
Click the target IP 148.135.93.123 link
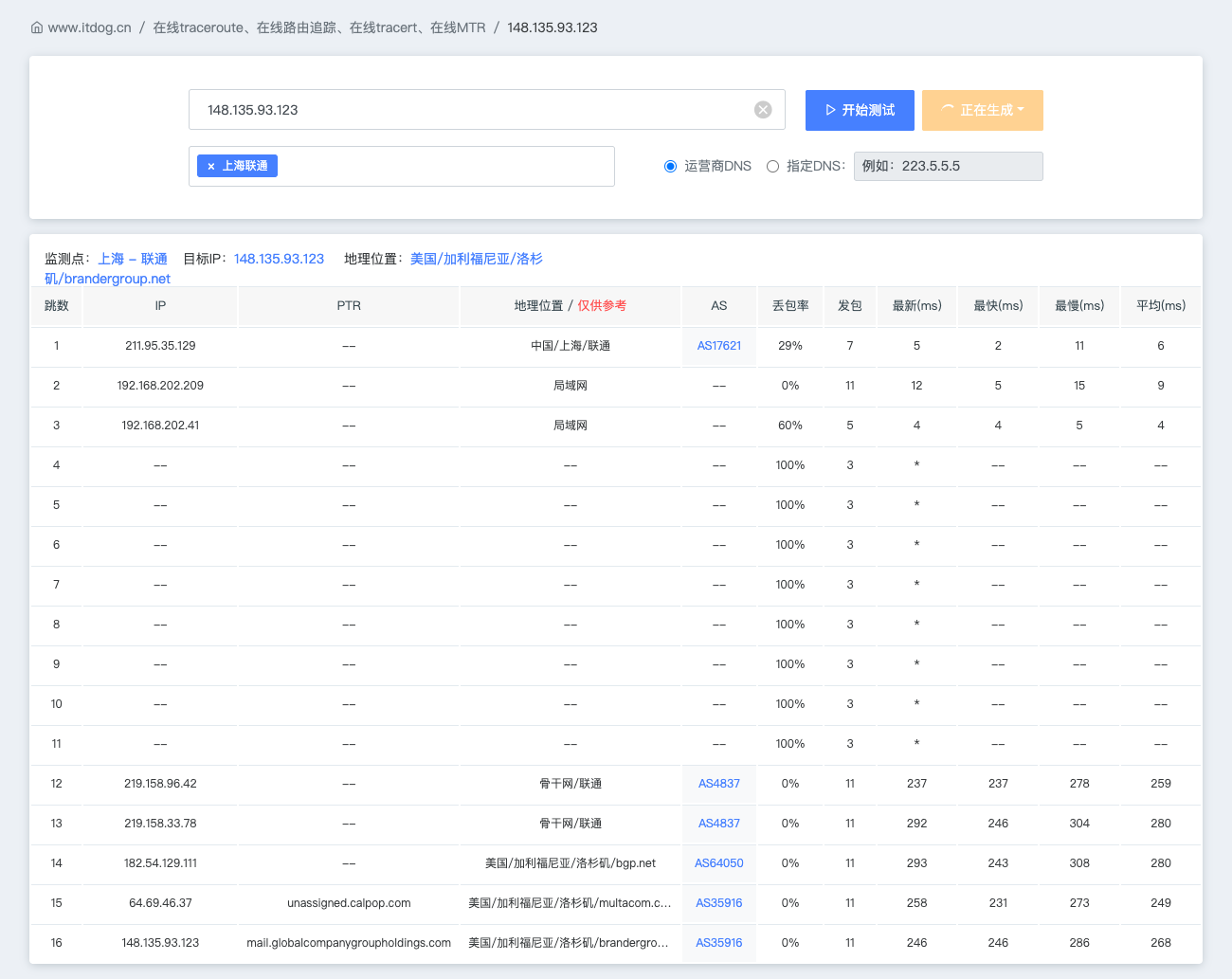click(x=279, y=259)
